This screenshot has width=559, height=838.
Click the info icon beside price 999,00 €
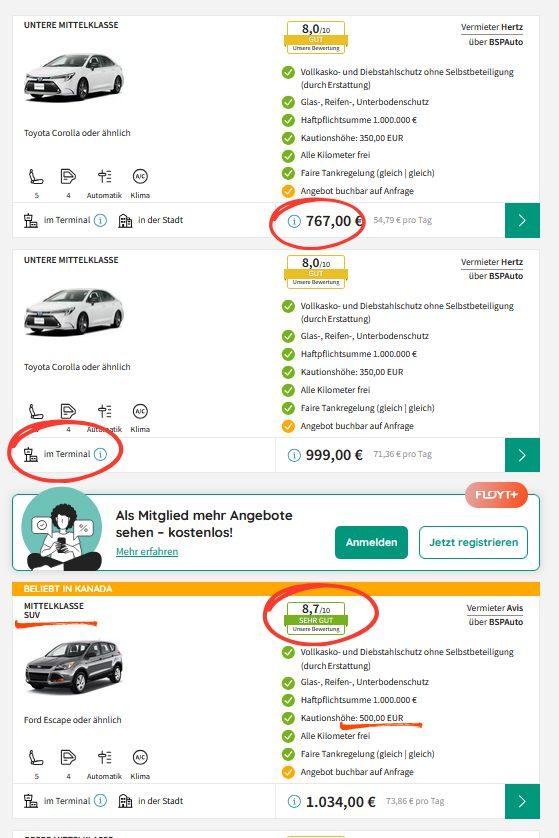point(294,455)
